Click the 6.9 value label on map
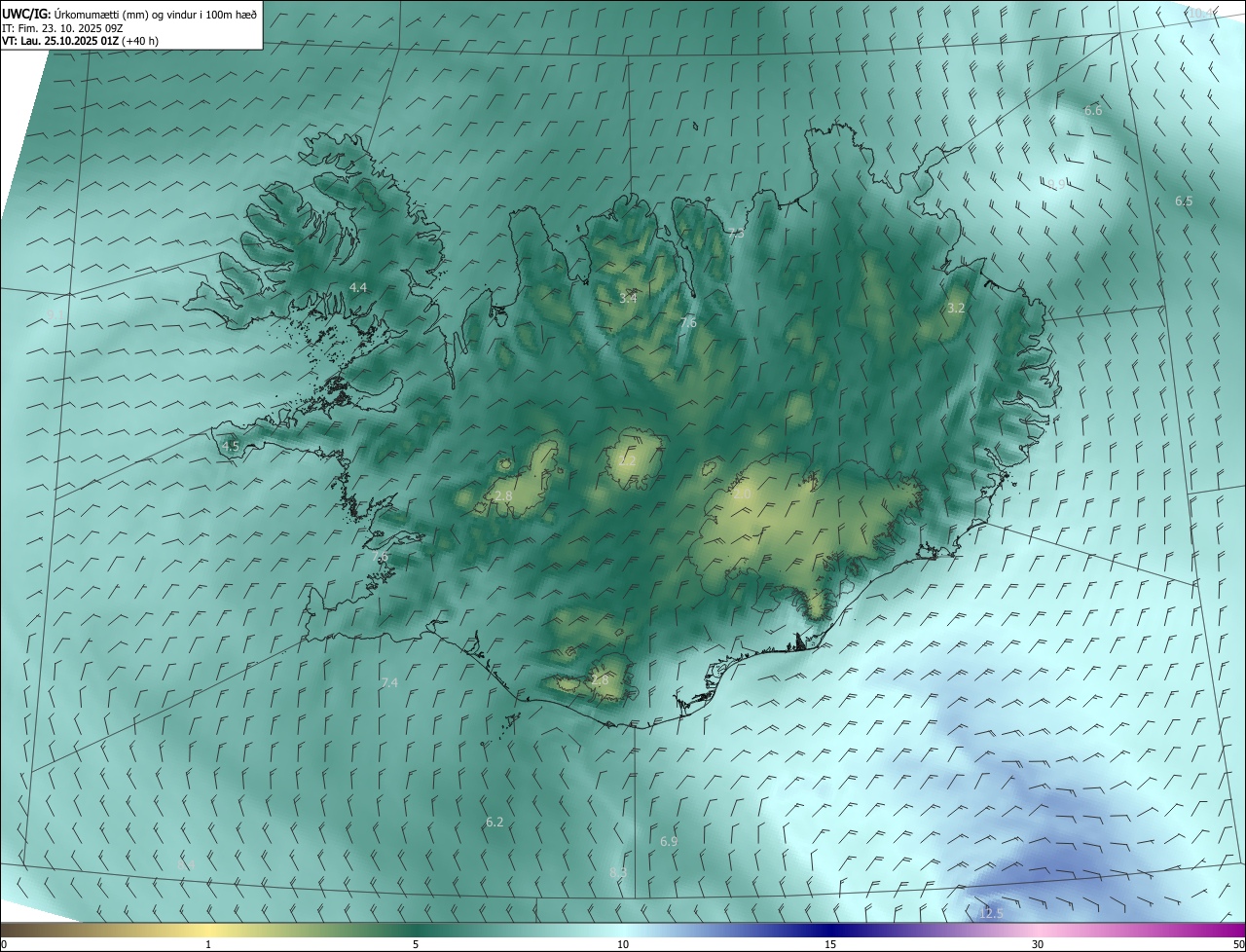1246x952 pixels. click(669, 842)
